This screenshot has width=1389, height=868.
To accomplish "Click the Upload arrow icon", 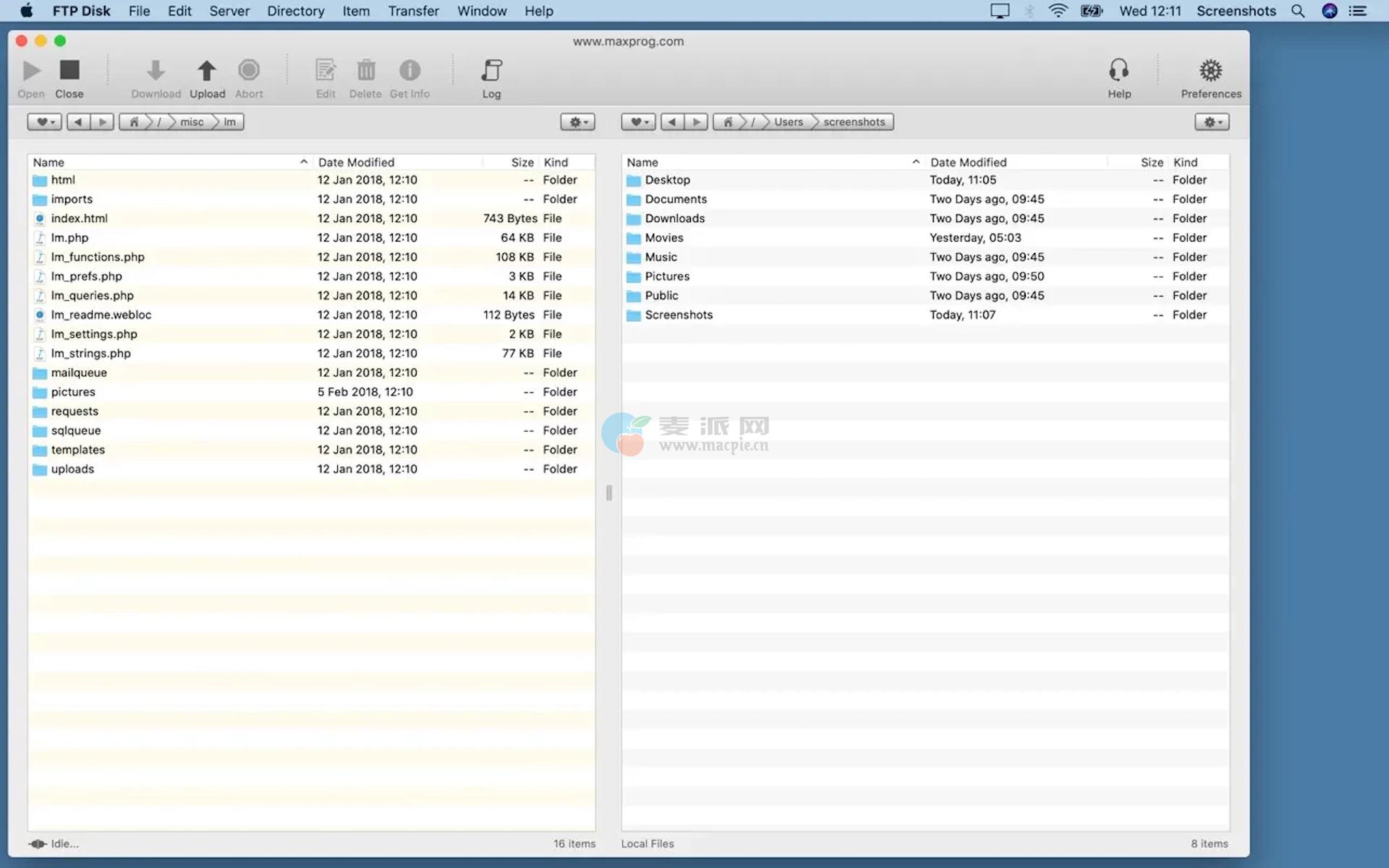I will (x=207, y=71).
